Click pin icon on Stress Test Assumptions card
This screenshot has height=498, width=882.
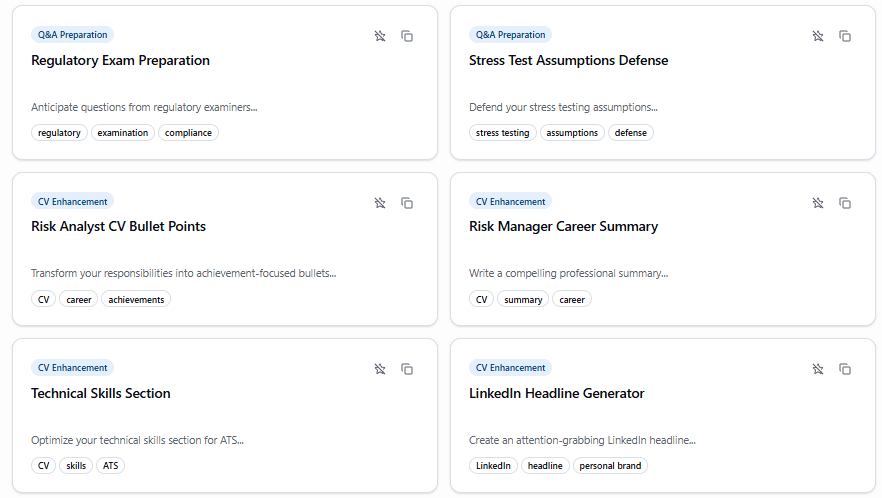818,36
